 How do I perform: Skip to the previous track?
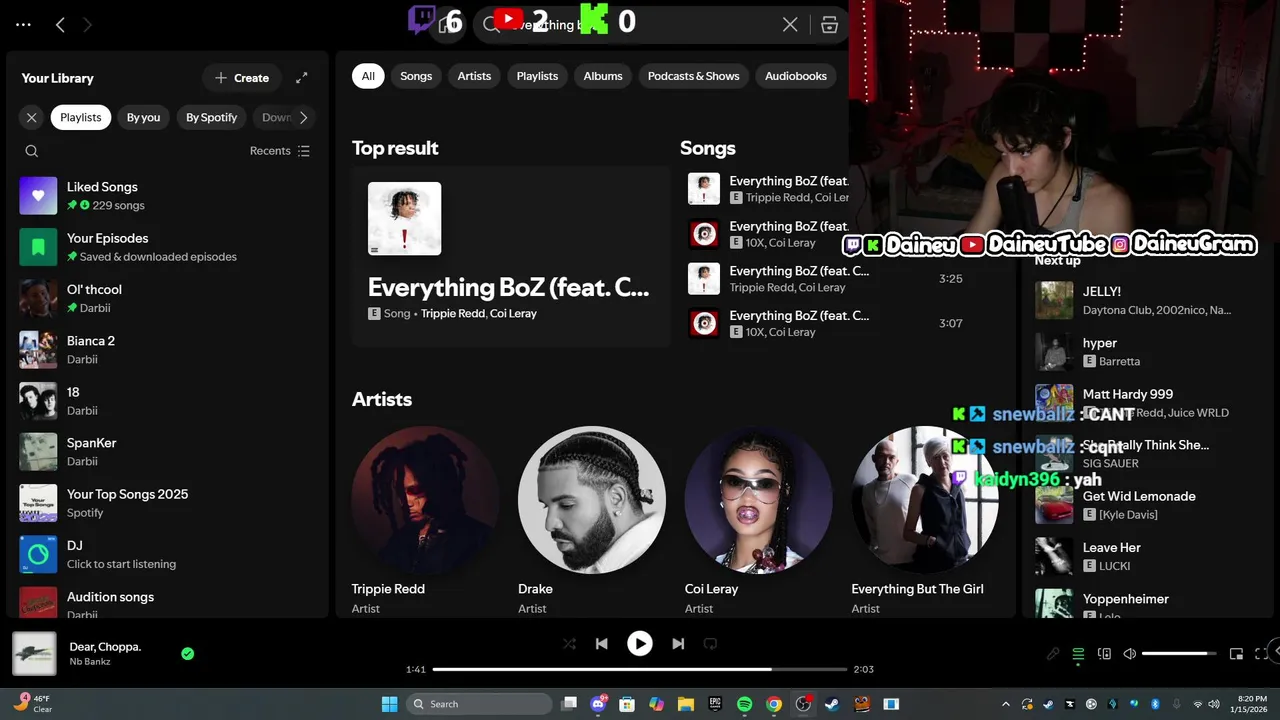pos(602,644)
